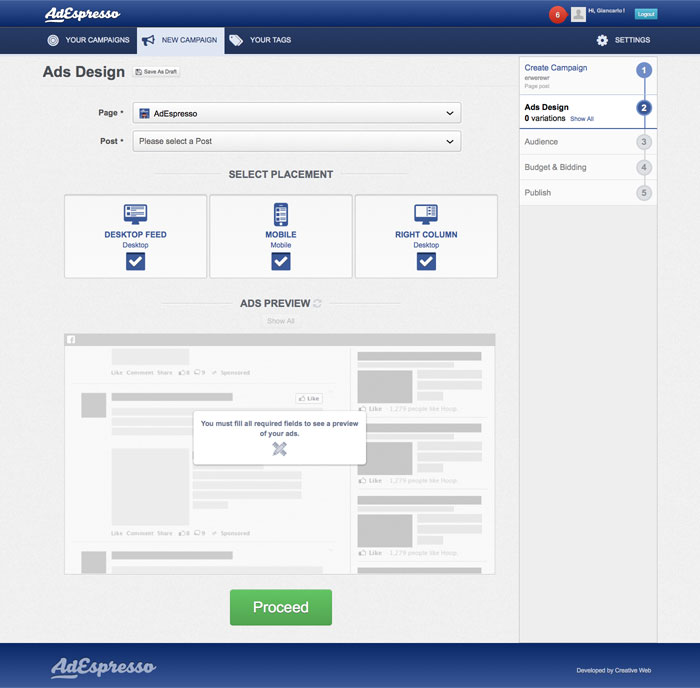Click the Your Campaigns target icon
The width and height of the screenshot is (700, 688).
coord(53,40)
